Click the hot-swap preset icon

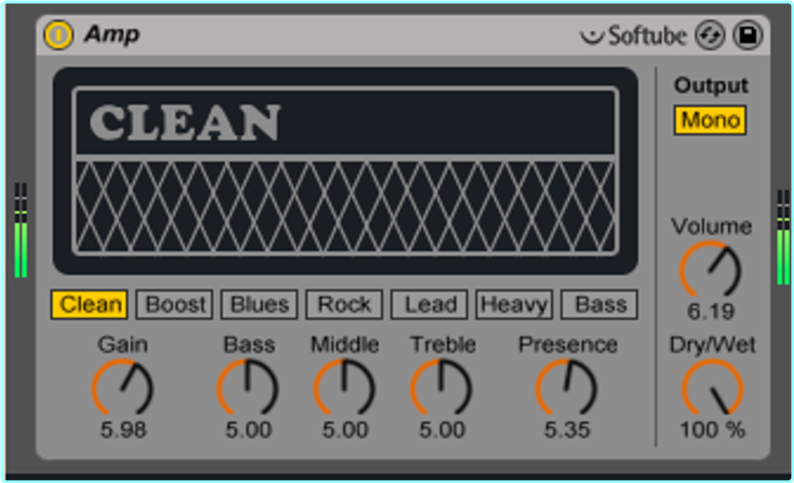tap(709, 35)
